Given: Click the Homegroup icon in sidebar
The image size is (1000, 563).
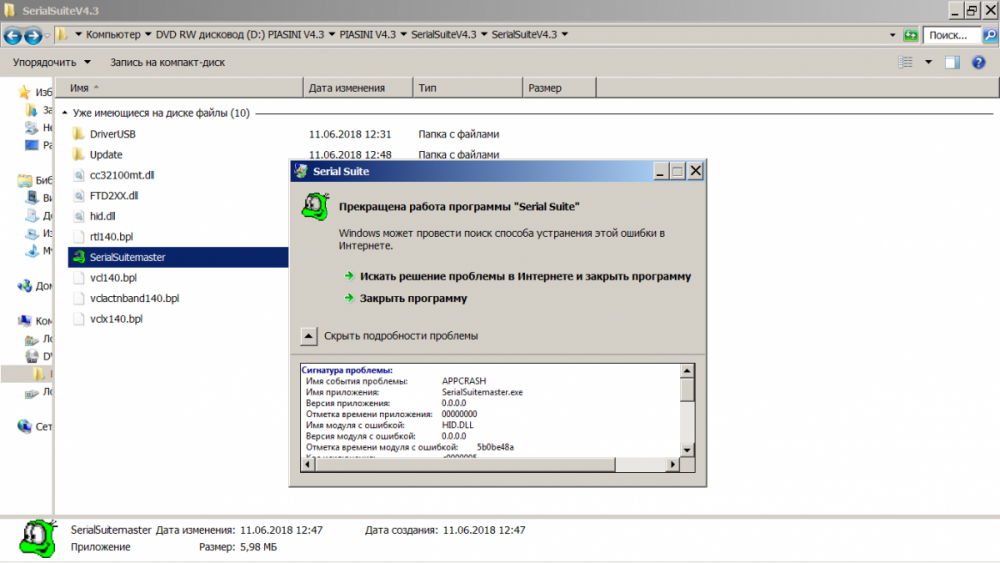Looking at the screenshot, I should coord(24,286).
